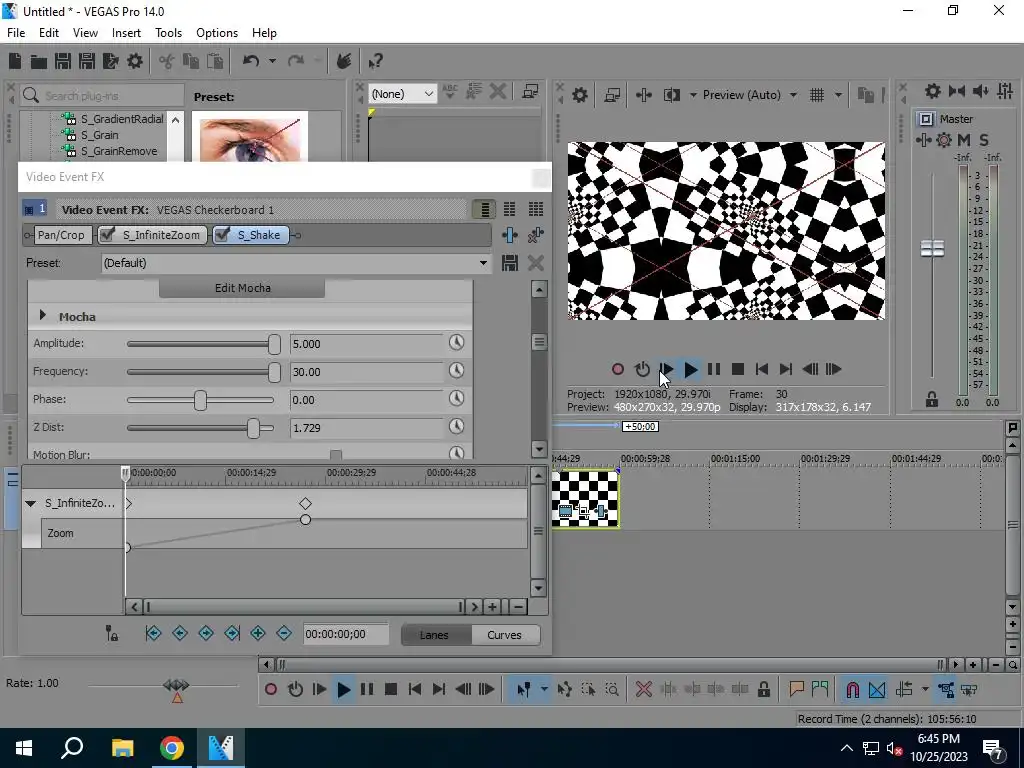Screen dimensions: 1024x768
Task: Open project Properties gear in main toolbar
Action: tap(135, 61)
